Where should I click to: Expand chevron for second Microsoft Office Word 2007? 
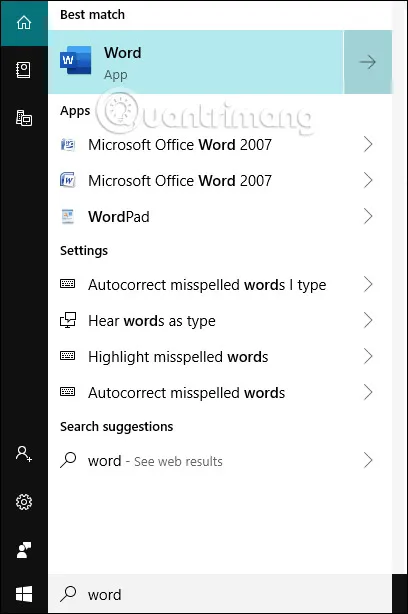click(x=368, y=181)
